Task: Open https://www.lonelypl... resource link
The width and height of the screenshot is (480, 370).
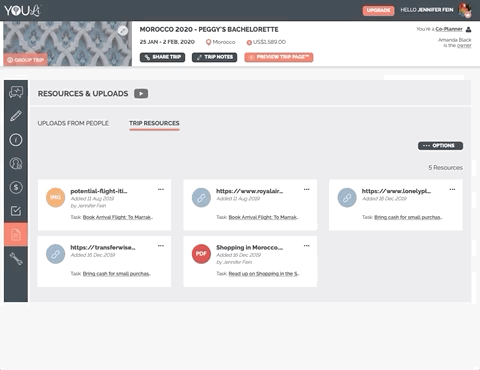Action: 396,191
